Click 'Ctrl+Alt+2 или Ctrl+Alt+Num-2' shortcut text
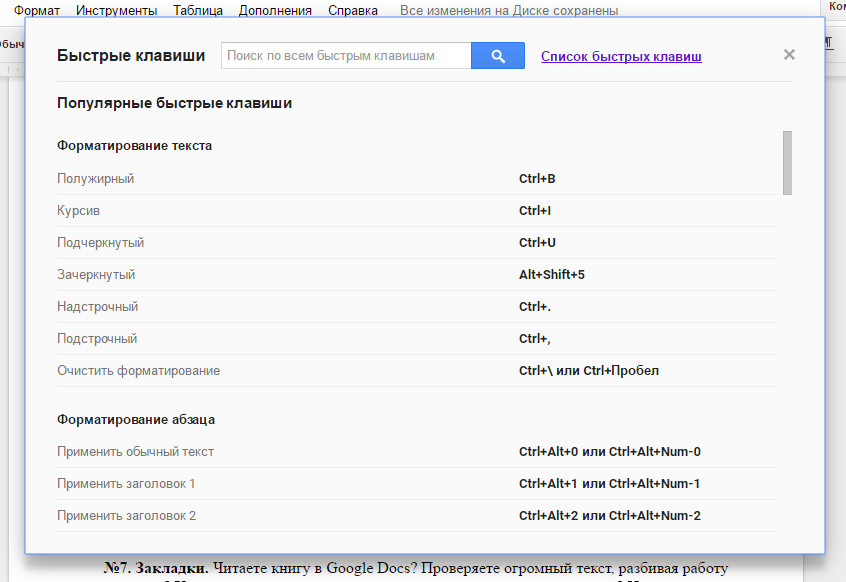846x582 pixels. [x=610, y=516]
